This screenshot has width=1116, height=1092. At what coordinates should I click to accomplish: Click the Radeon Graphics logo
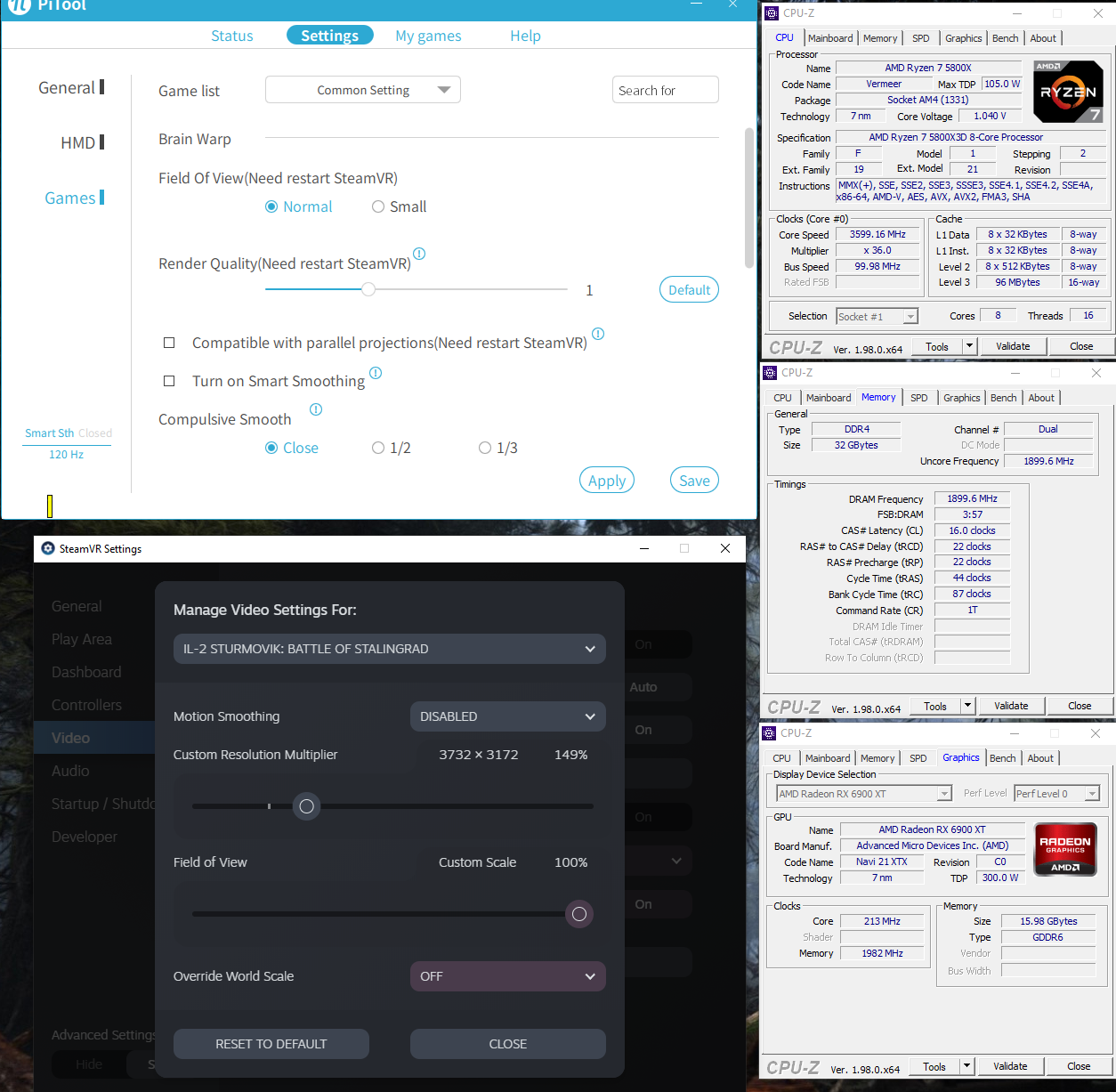coord(1065,849)
